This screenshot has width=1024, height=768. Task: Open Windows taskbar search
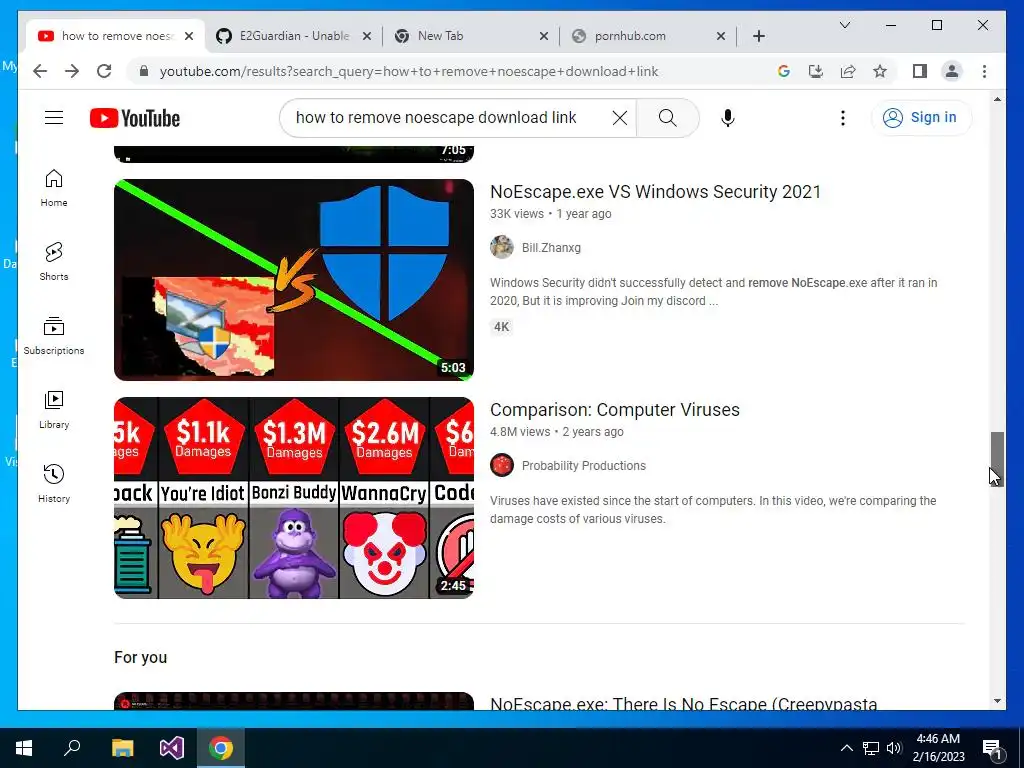(x=72, y=748)
